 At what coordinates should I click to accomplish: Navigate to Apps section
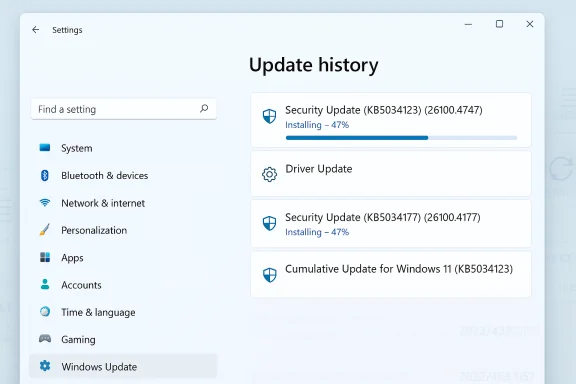point(123,258)
